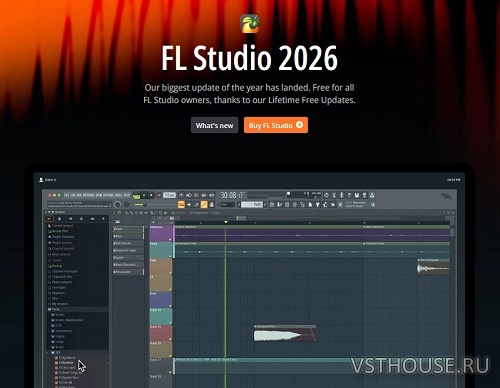Image resolution: width=500 pixels, height=388 pixels.
Task: Select the playlist zoom magnifier tool
Action: (x=160, y=213)
